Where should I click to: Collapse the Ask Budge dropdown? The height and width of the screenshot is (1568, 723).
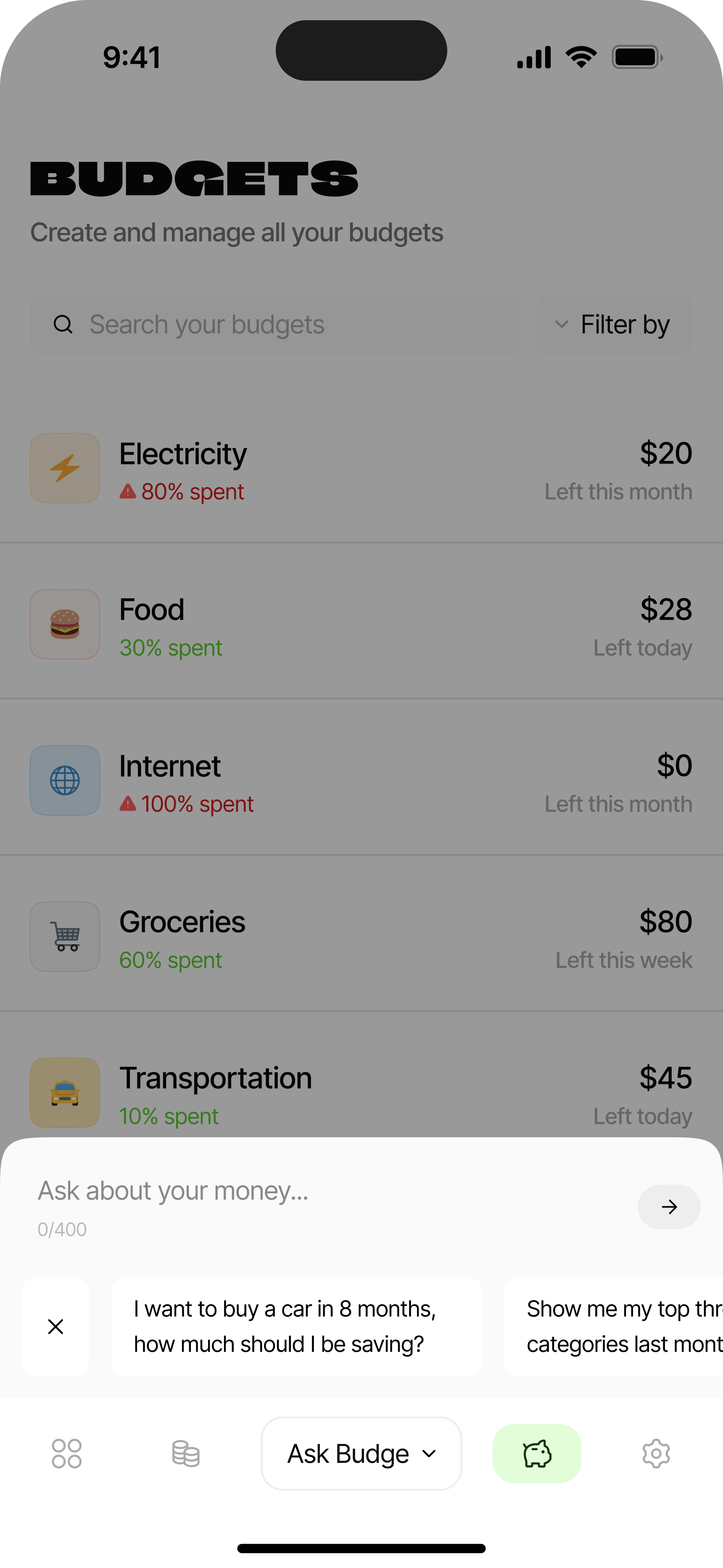click(361, 1454)
